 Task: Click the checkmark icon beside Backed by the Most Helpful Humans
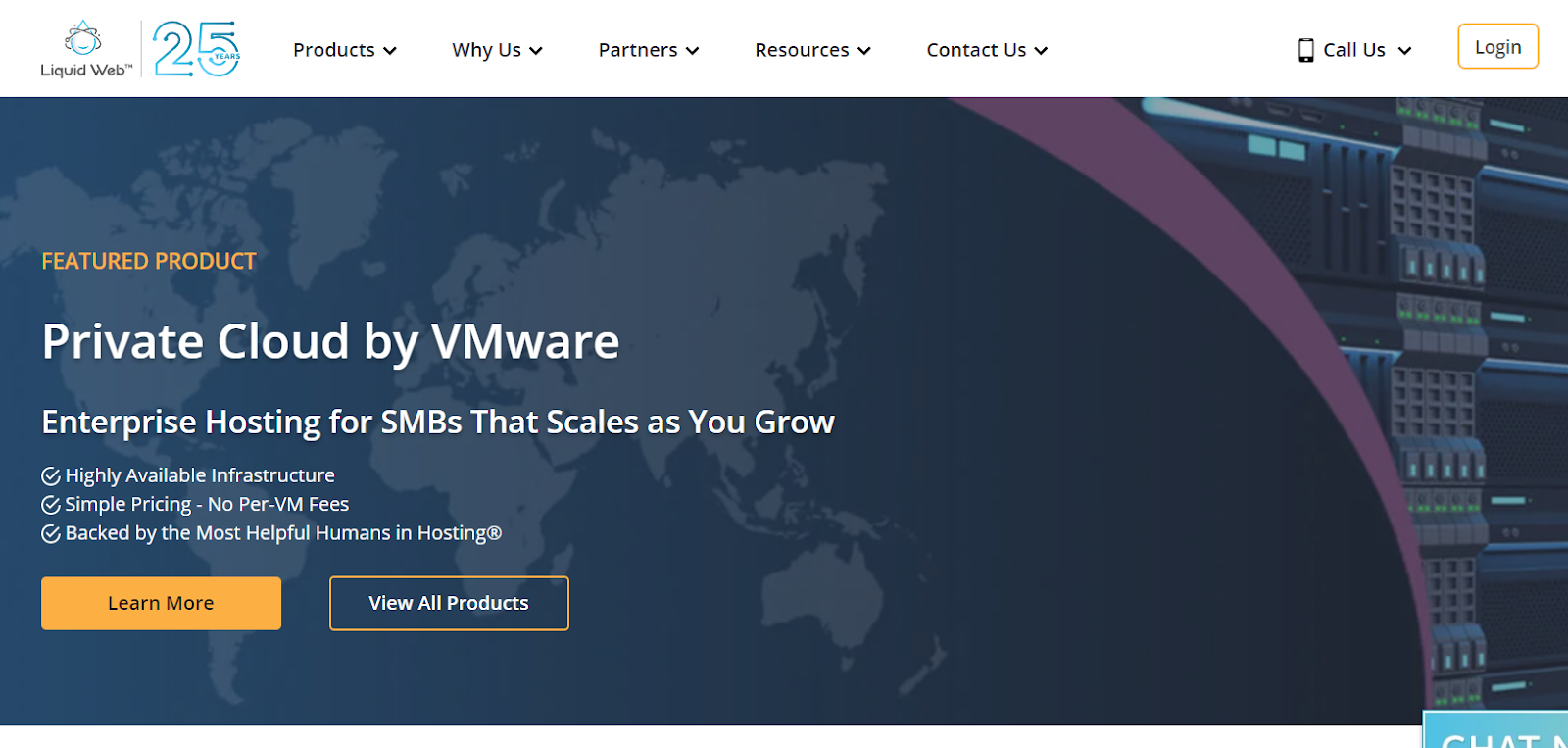pos(51,534)
